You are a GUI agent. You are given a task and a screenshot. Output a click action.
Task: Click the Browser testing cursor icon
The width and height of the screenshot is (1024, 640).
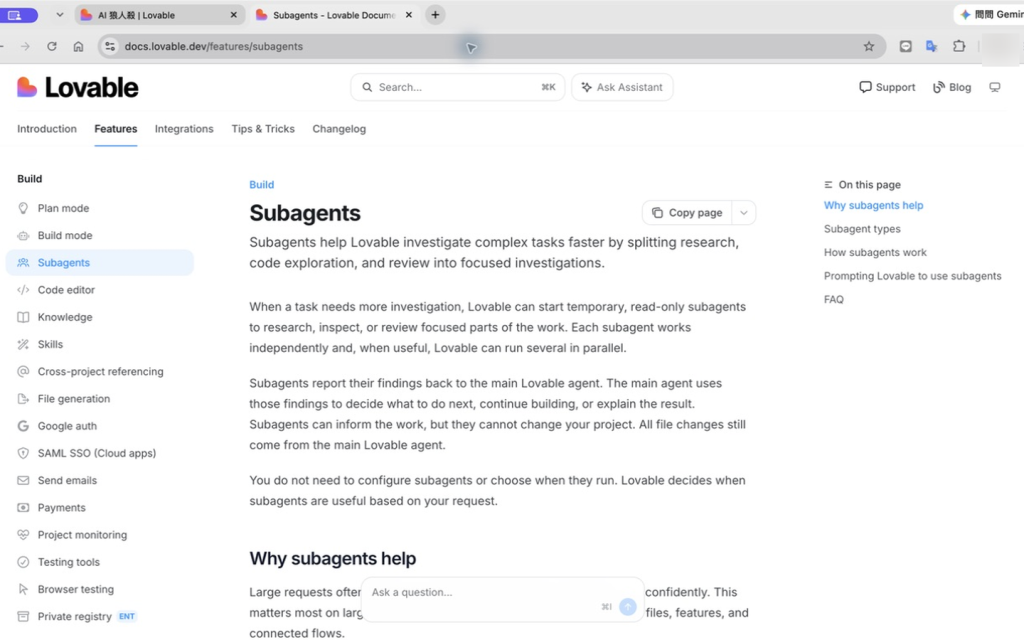(24, 589)
